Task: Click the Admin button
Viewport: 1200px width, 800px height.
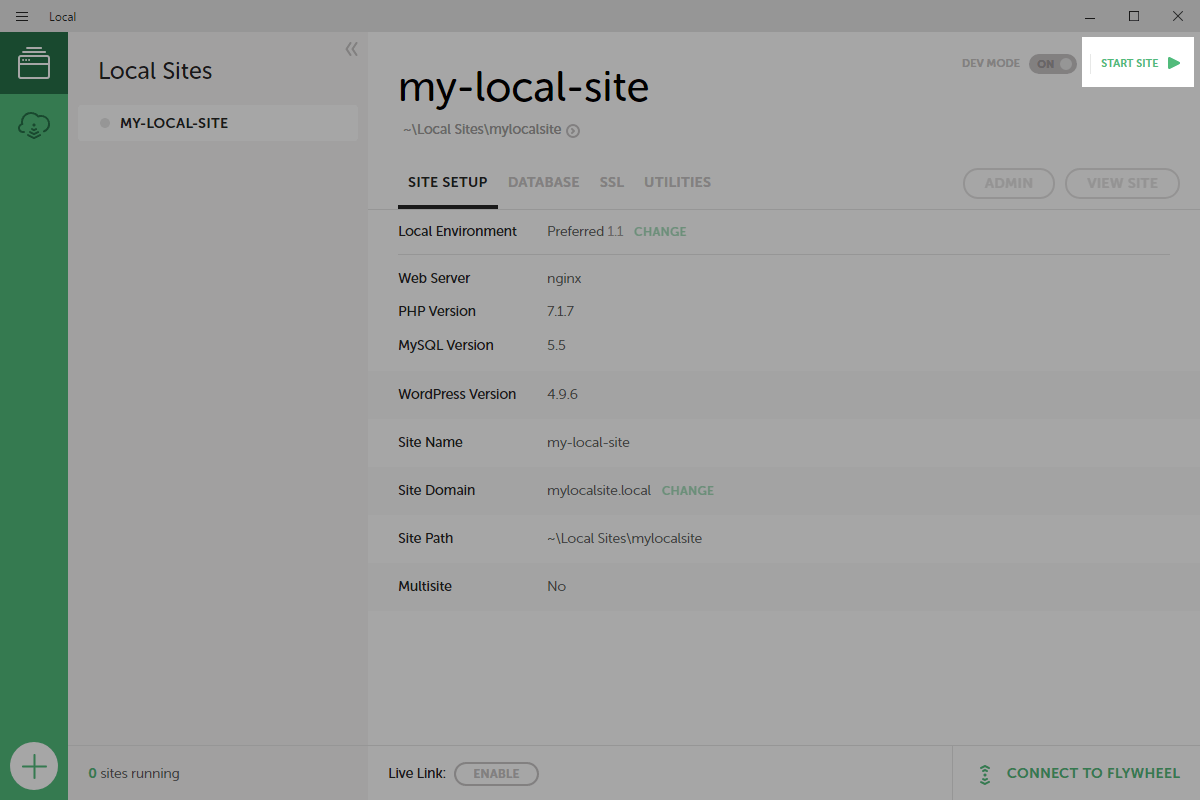Action: click(1009, 183)
